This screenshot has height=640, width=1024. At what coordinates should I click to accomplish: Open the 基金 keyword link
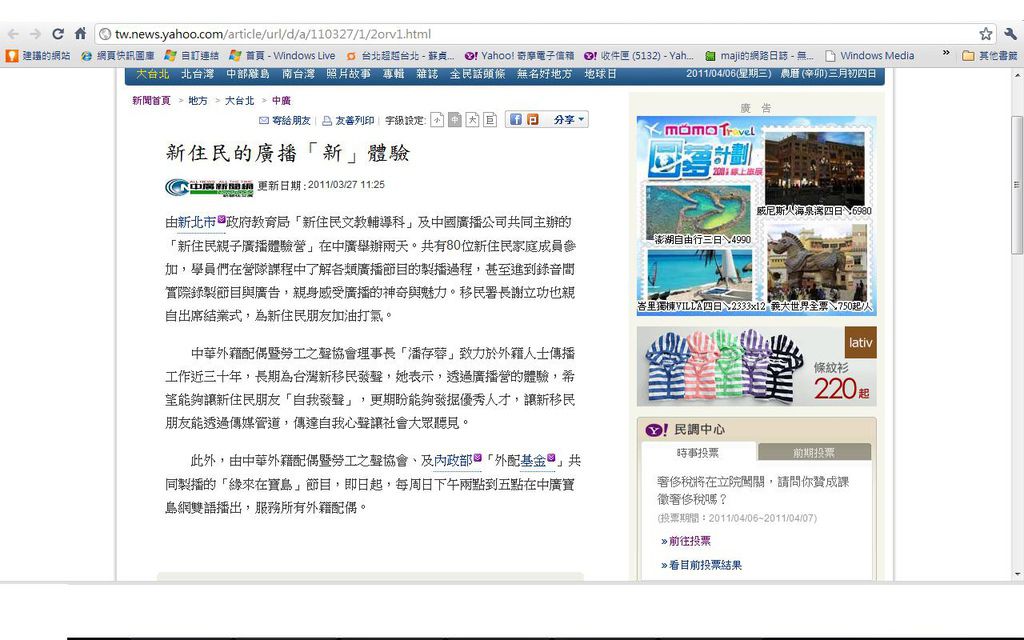tap(533, 460)
